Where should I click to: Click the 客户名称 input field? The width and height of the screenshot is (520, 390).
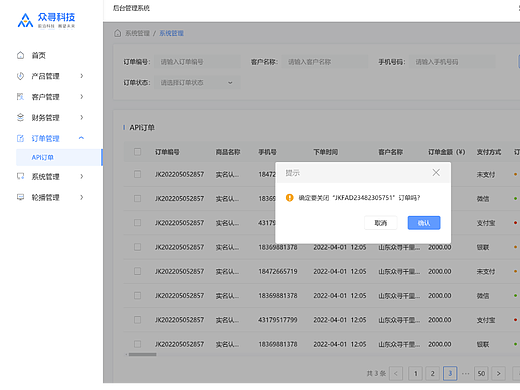click(x=325, y=62)
